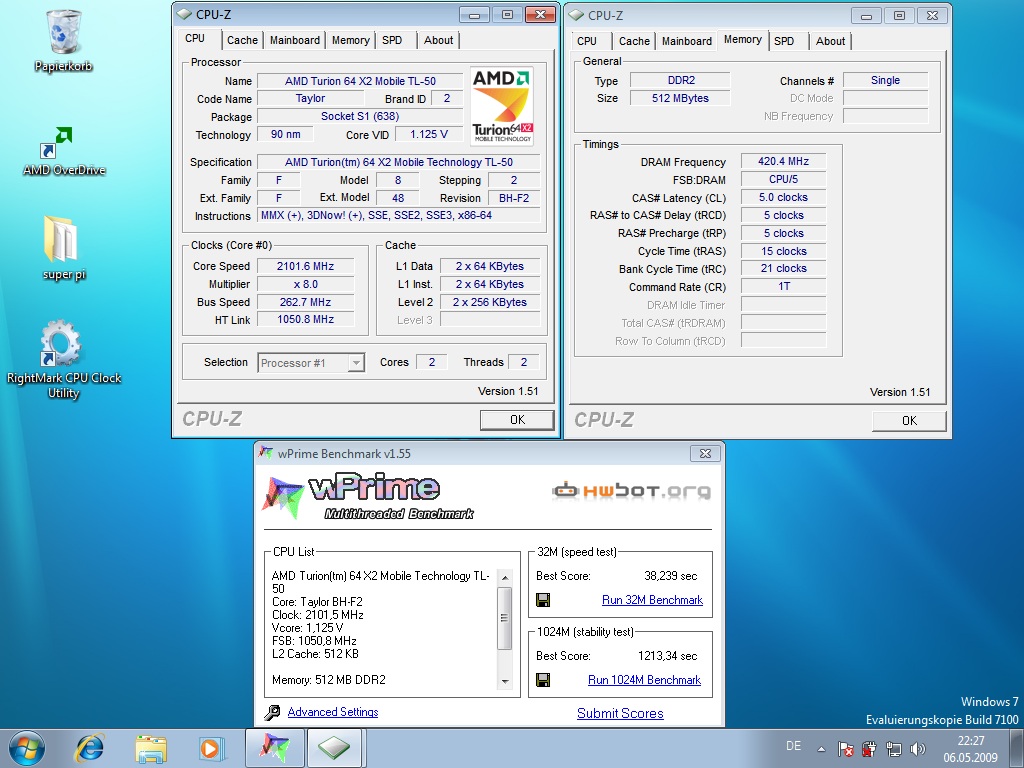Viewport: 1024px width, 768px height.
Task: Select the AMD OverDrive desktop shortcut
Action: [63, 152]
